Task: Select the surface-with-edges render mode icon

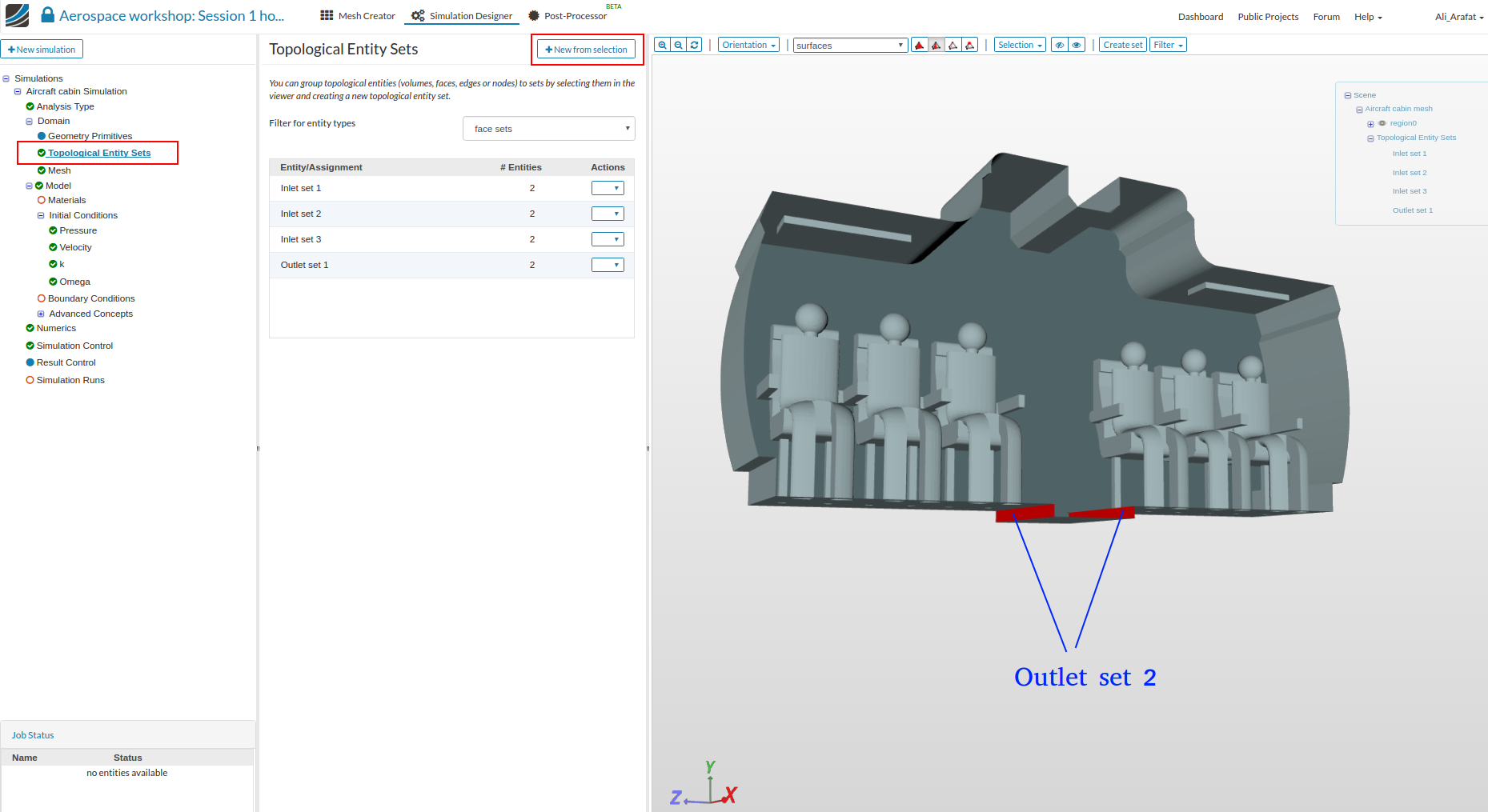Action: 937,46
